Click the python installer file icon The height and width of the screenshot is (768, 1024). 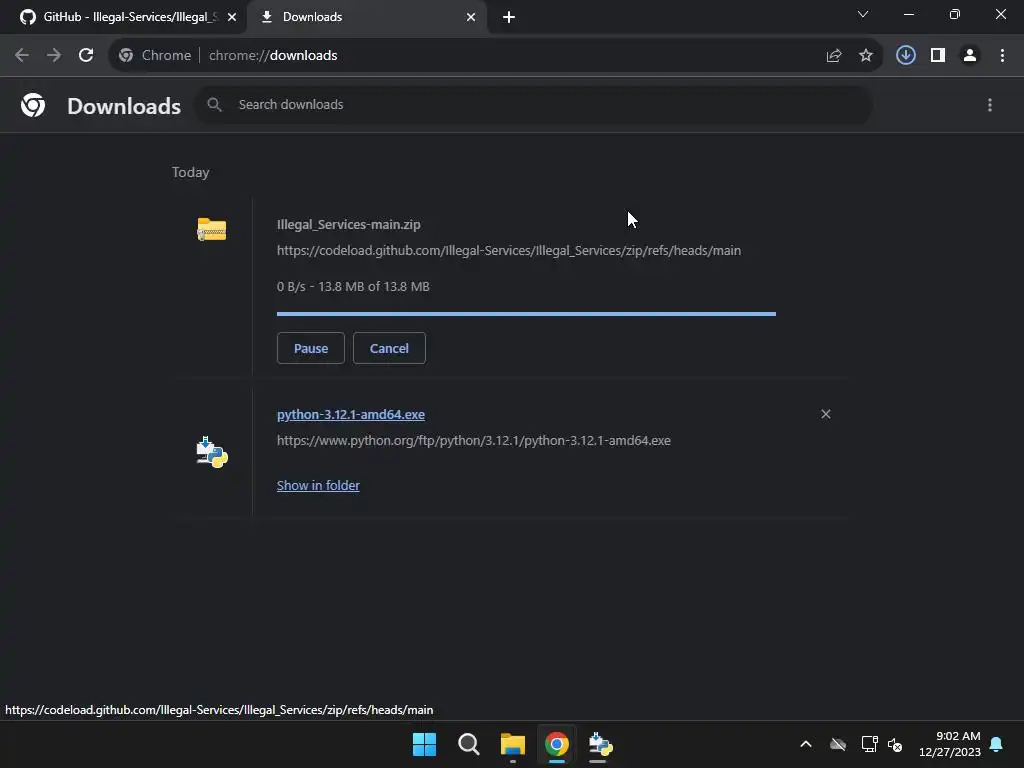click(x=212, y=452)
